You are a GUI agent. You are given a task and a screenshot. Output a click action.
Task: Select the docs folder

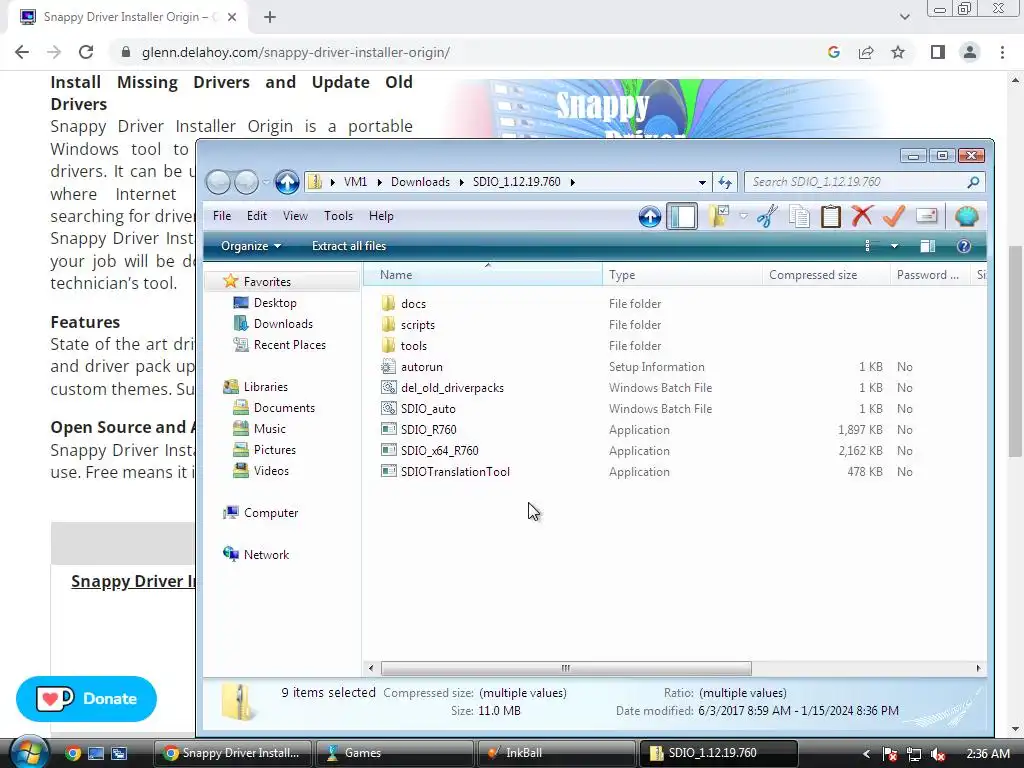[413, 304]
